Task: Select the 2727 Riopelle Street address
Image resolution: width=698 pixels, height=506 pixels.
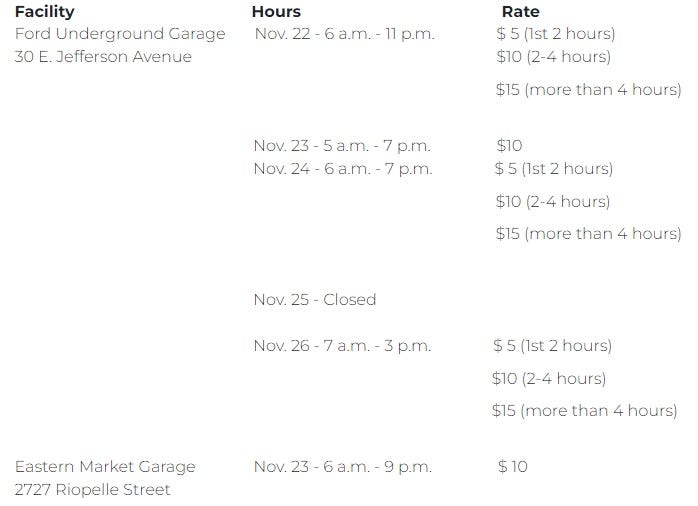Action: (92, 490)
